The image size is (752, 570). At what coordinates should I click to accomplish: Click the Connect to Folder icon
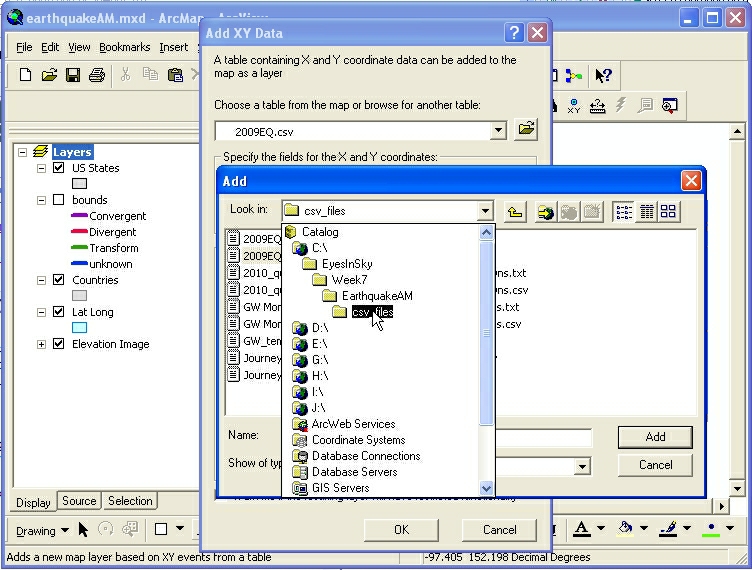click(545, 211)
